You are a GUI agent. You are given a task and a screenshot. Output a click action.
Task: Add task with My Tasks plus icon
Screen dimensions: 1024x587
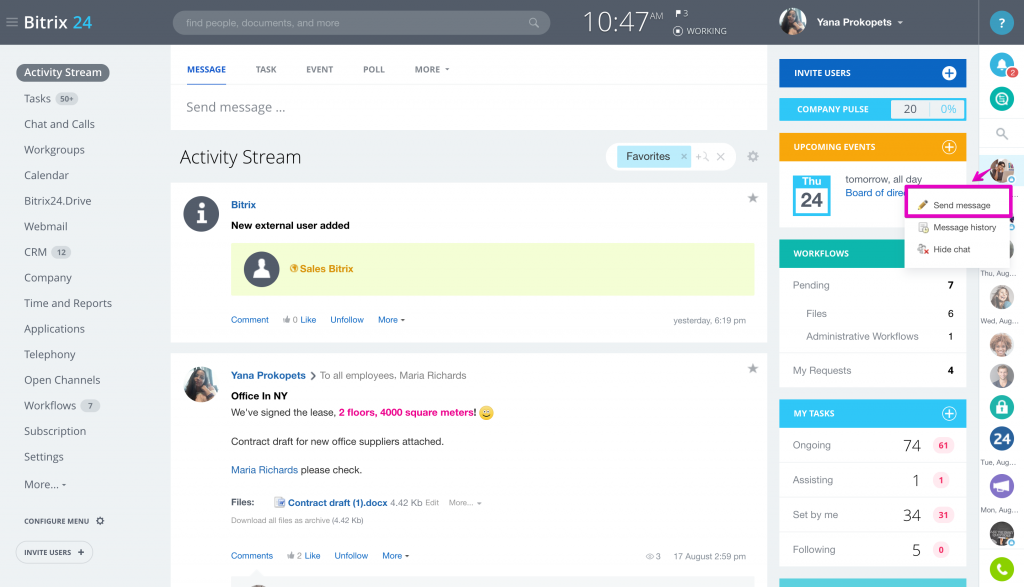click(x=949, y=413)
